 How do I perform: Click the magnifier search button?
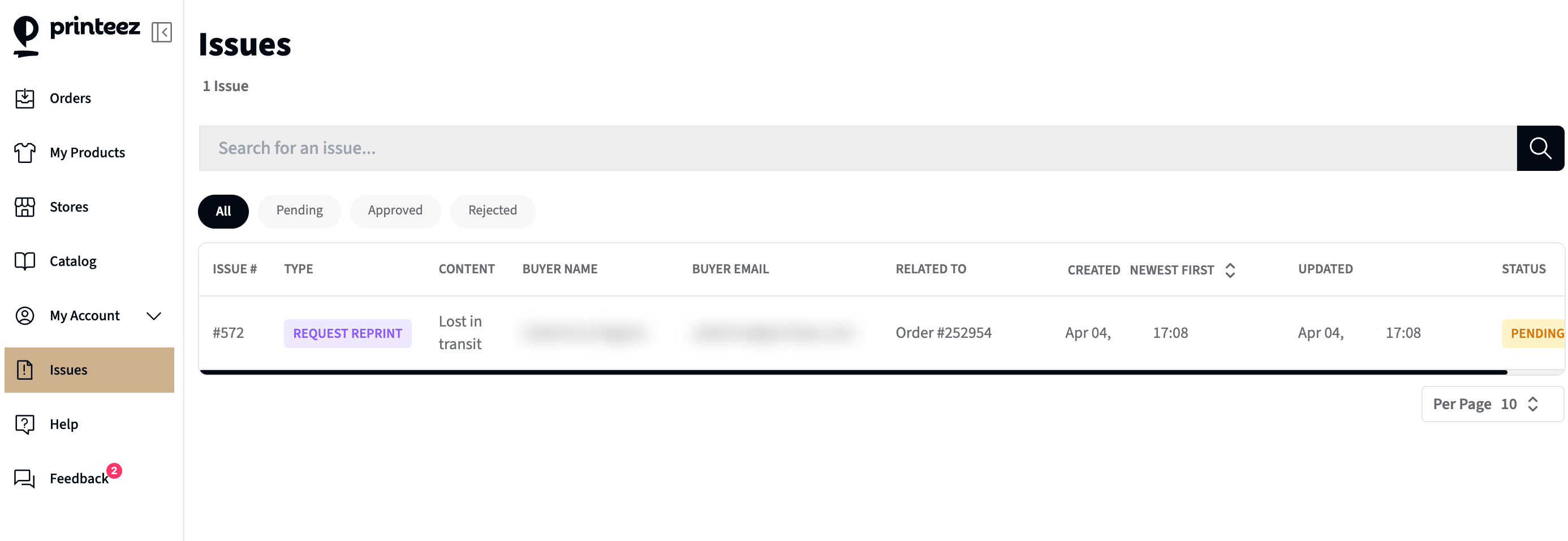(1540, 148)
